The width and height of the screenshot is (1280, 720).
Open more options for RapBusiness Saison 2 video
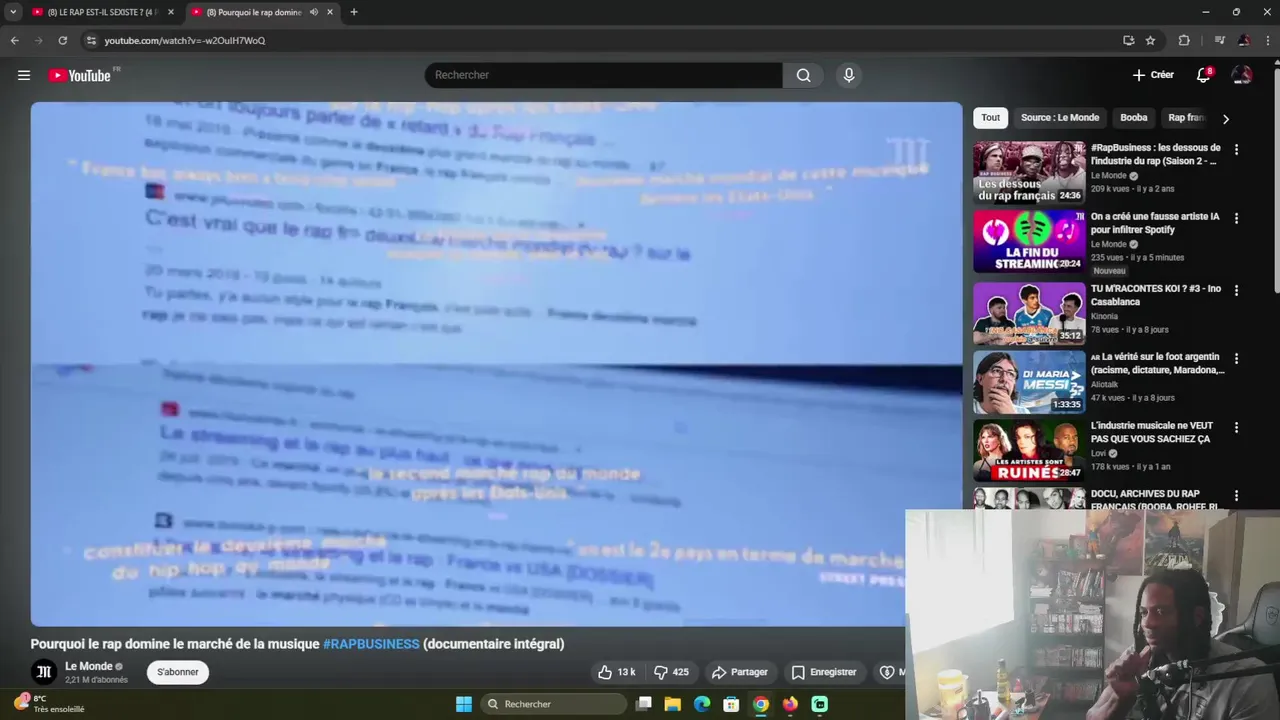(1236, 150)
